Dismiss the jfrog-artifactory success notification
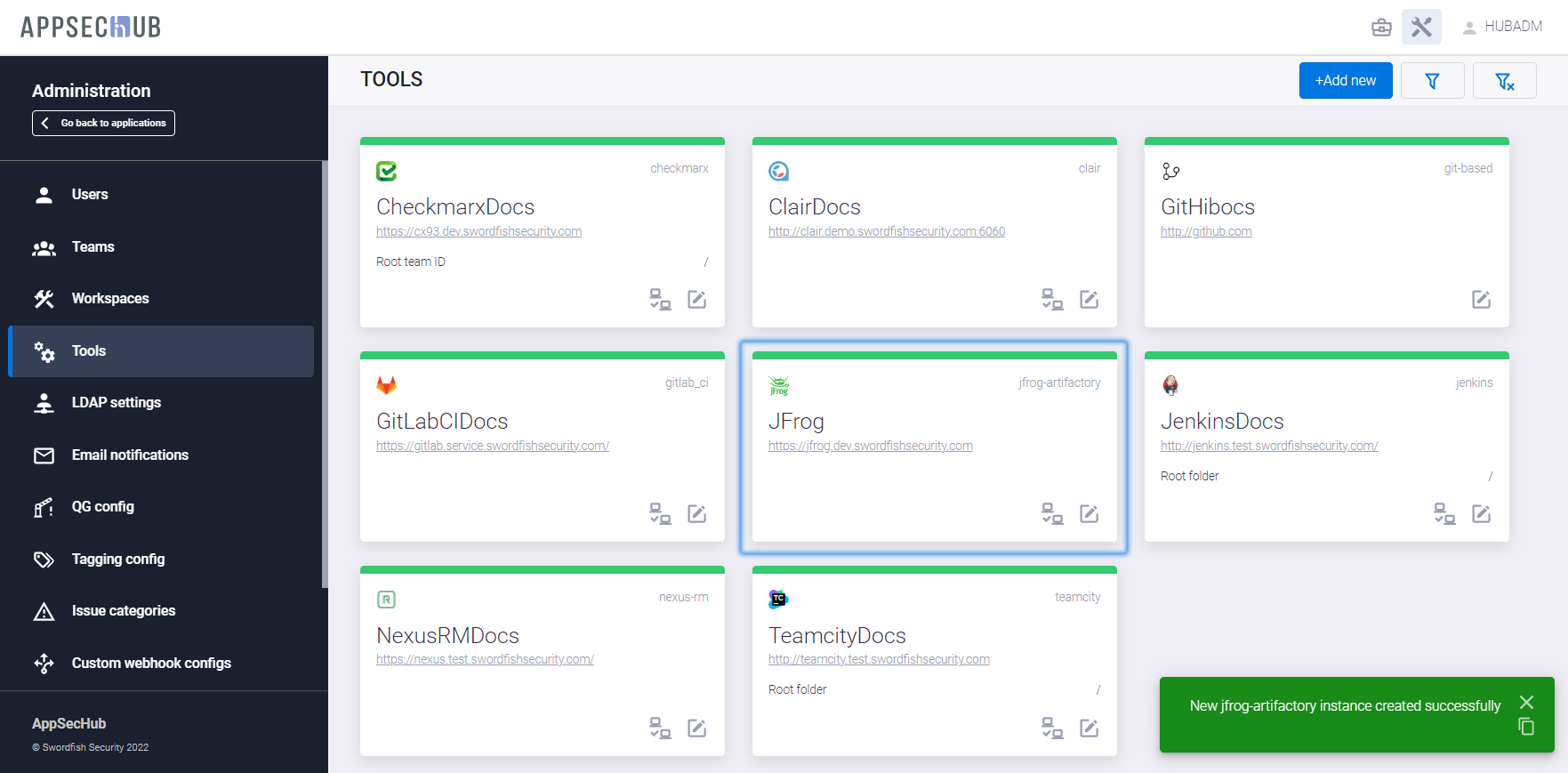The width and height of the screenshot is (1568, 773). click(x=1526, y=702)
